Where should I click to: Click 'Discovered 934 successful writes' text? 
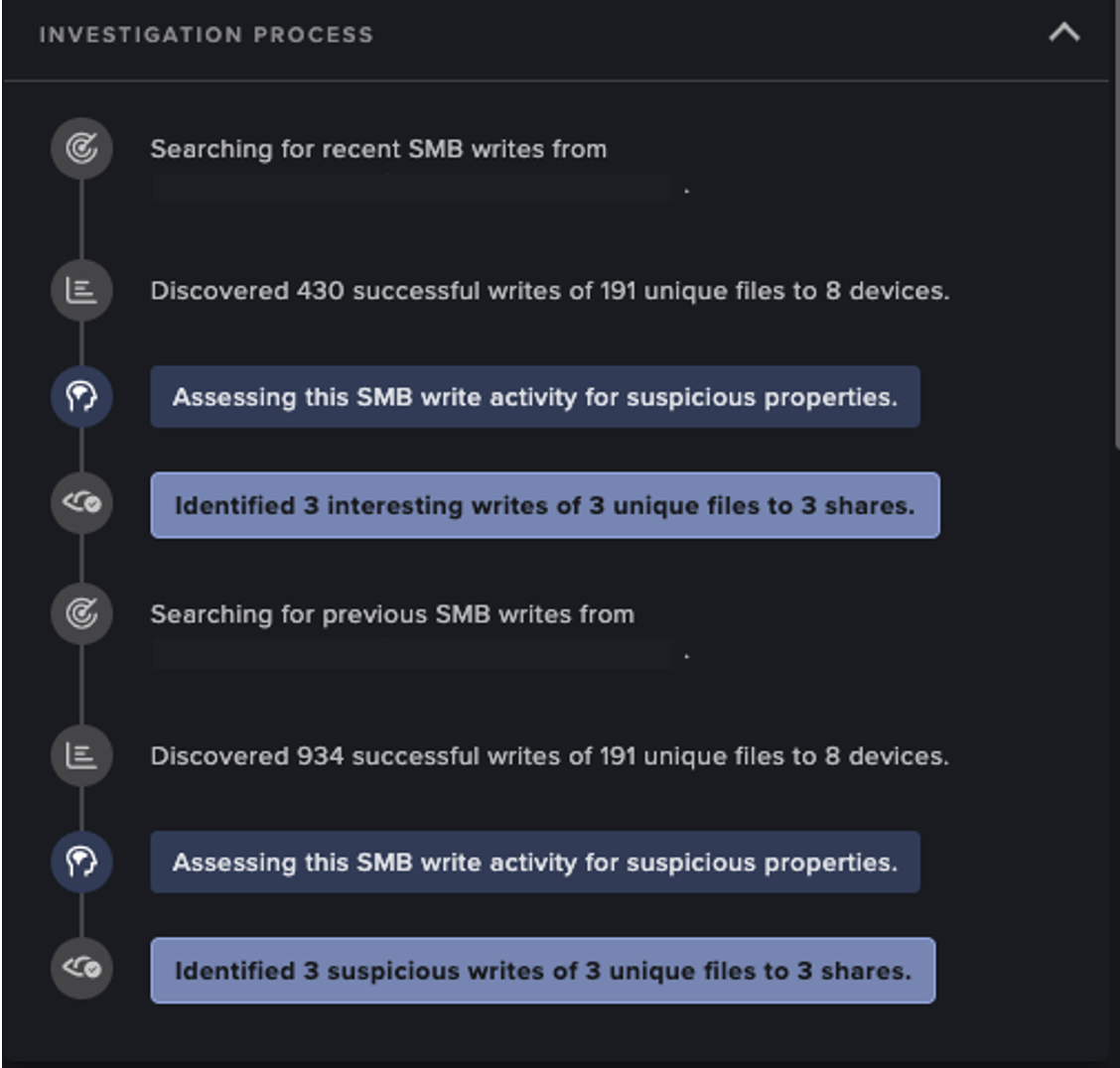tap(550, 756)
